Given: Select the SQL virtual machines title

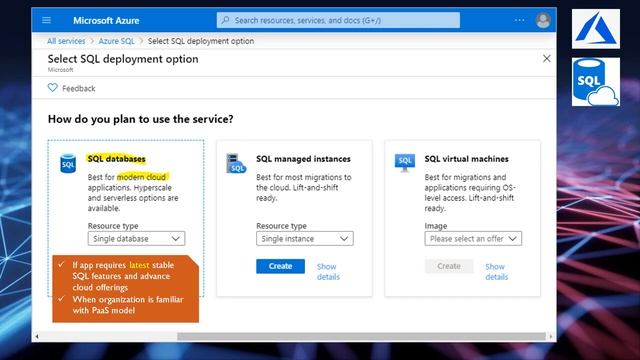Looking at the screenshot, I should pos(467,159).
